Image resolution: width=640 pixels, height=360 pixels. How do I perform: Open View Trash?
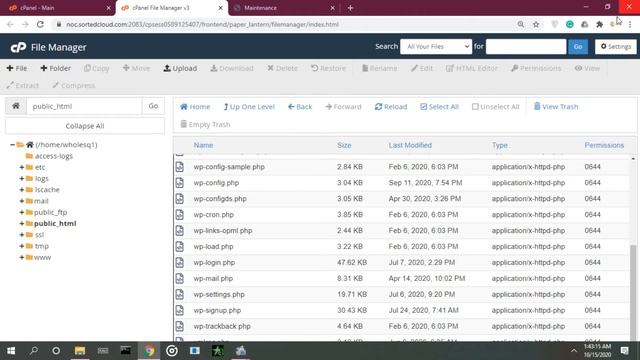(x=556, y=107)
